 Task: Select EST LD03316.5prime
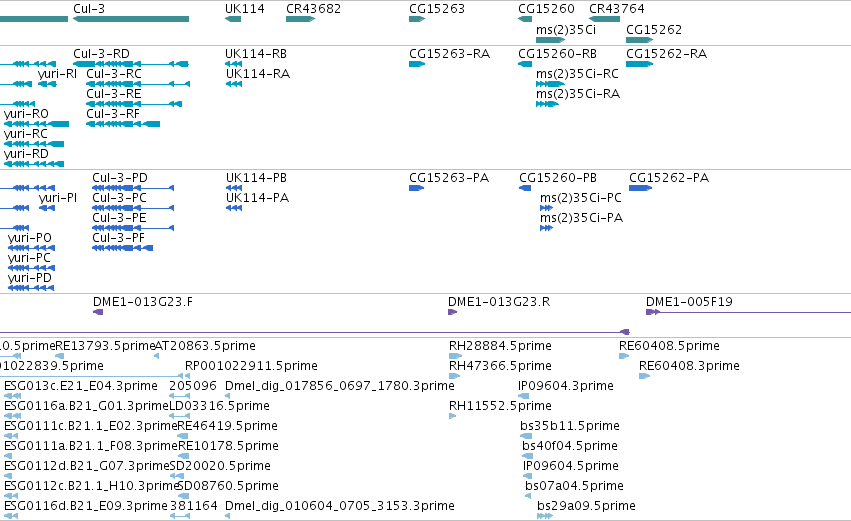(220, 406)
